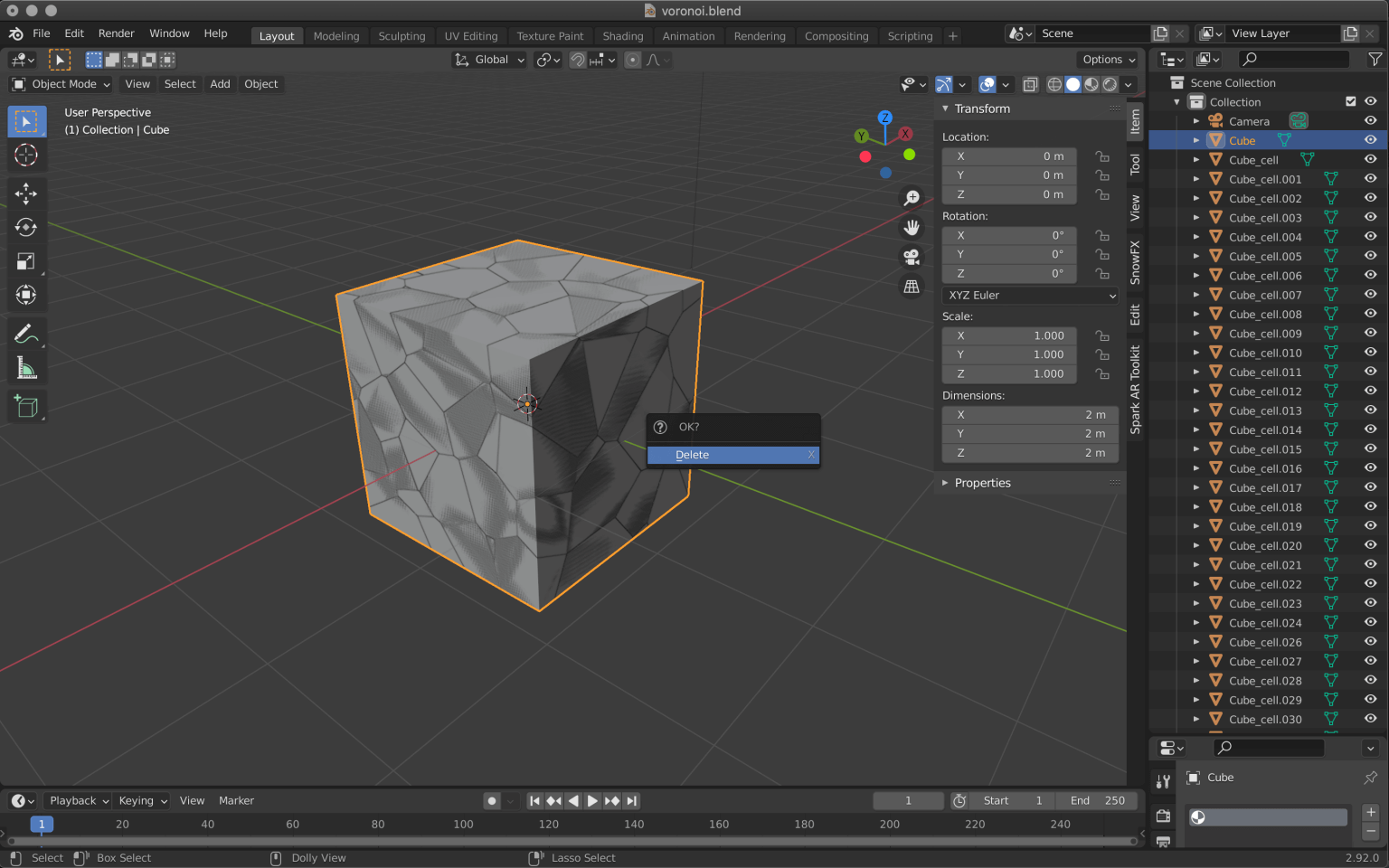Open the XYZ Euler rotation mode dropdown

[1030, 295]
